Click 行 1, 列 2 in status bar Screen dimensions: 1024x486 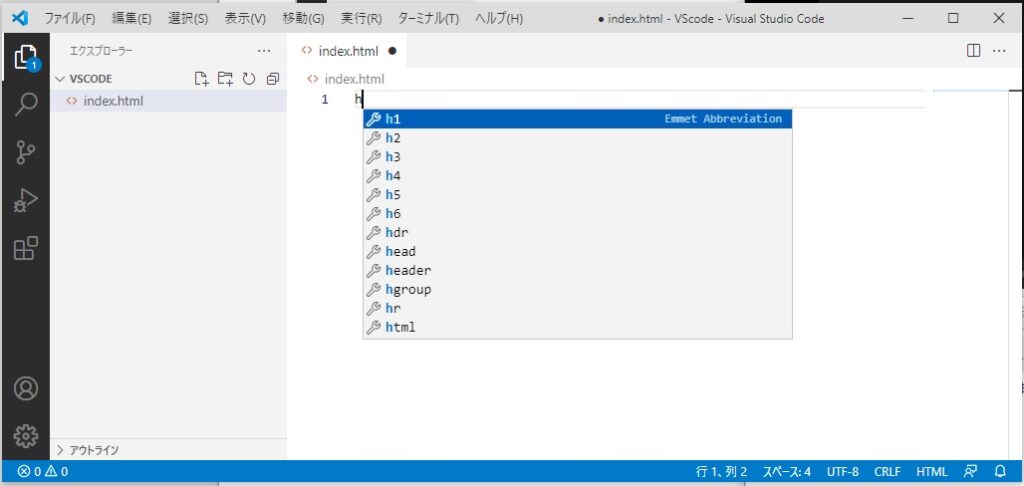(721, 472)
